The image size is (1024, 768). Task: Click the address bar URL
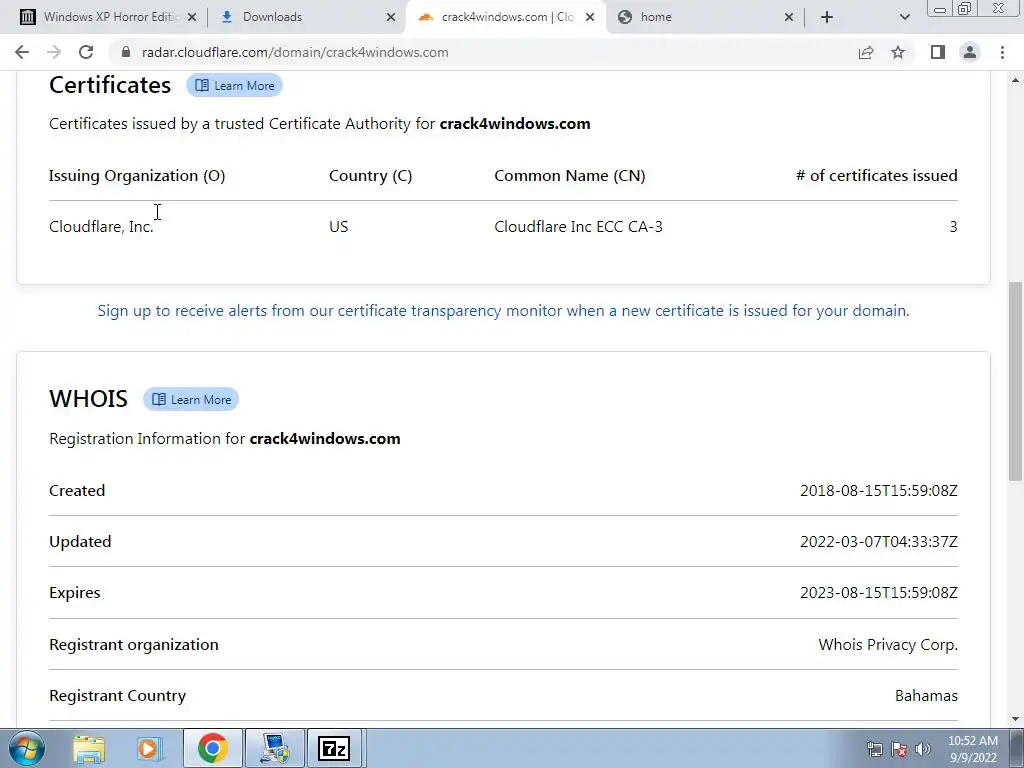[295, 52]
